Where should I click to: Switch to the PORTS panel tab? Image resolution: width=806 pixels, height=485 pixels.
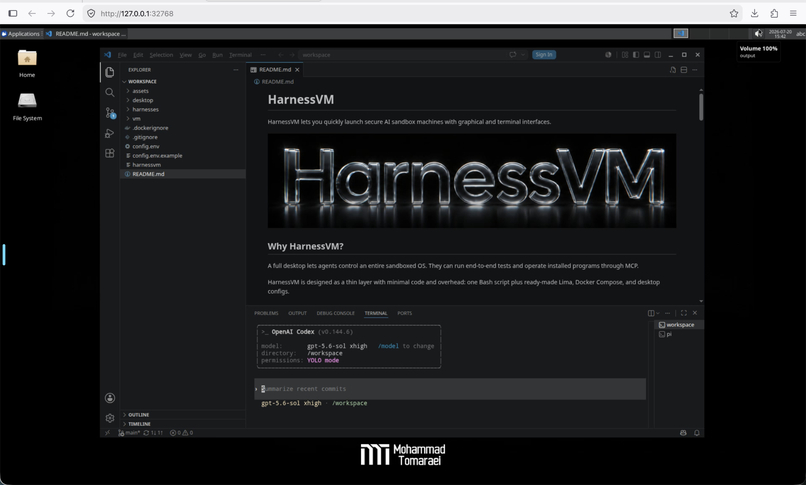(x=405, y=313)
